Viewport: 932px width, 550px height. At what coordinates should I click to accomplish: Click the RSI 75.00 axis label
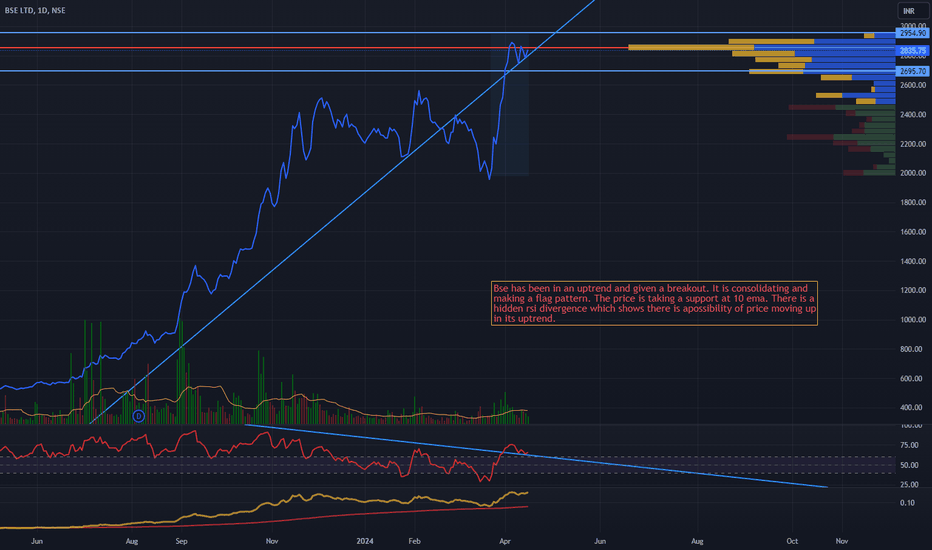point(909,445)
